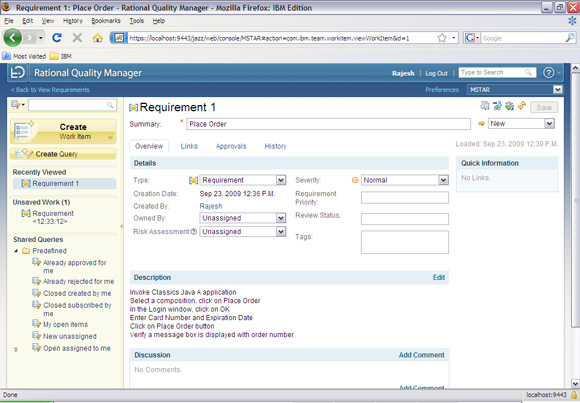Click the Requirement 1 heading work item icon

pyautogui.click(x=133, y=108)
